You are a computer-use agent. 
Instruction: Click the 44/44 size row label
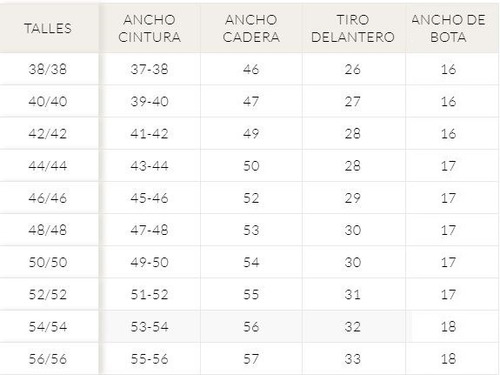48,166
